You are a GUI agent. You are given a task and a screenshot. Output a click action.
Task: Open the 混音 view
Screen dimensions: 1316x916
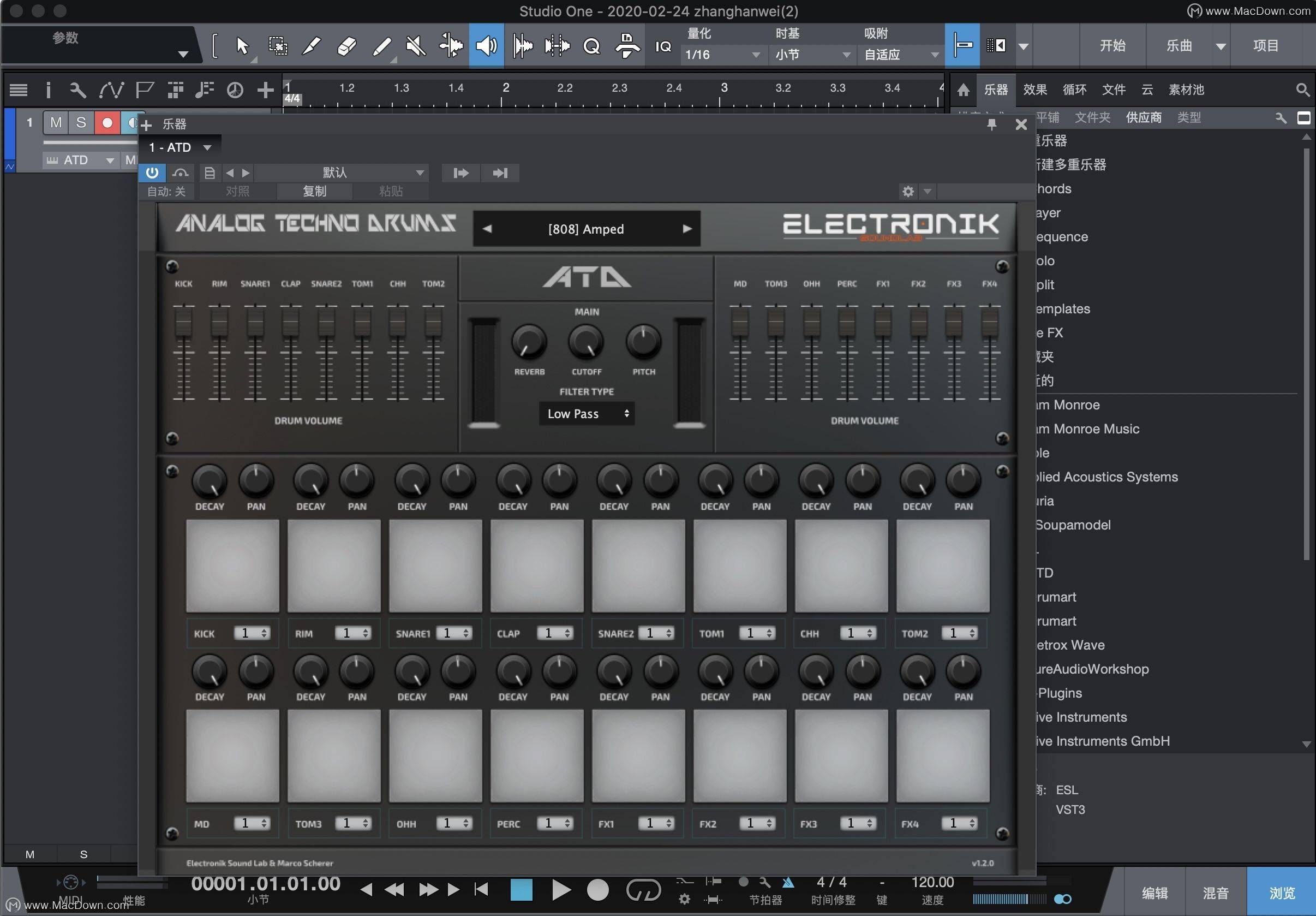point(1215,893)
